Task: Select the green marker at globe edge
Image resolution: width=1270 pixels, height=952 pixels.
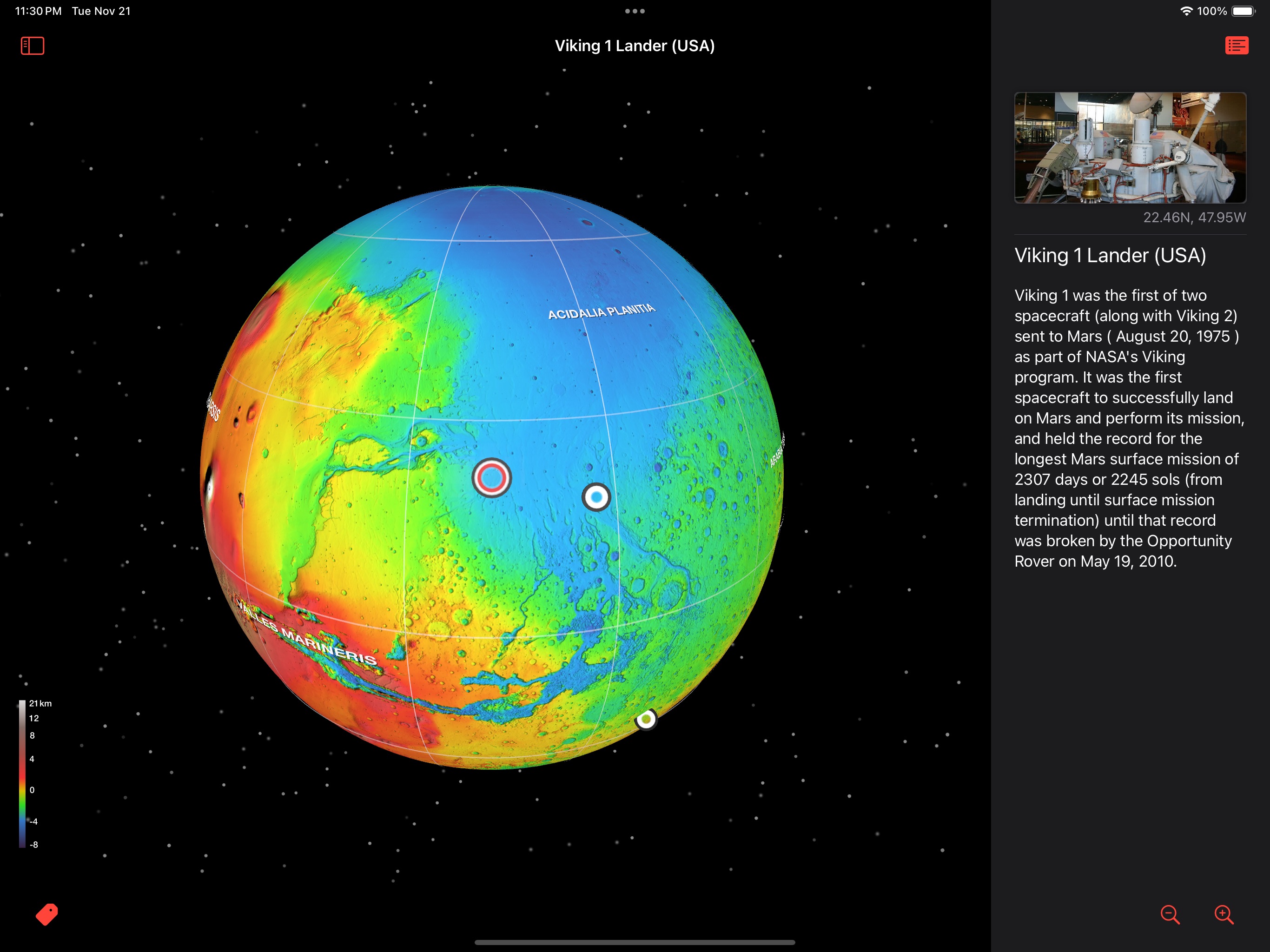Action: coord(647,719)
